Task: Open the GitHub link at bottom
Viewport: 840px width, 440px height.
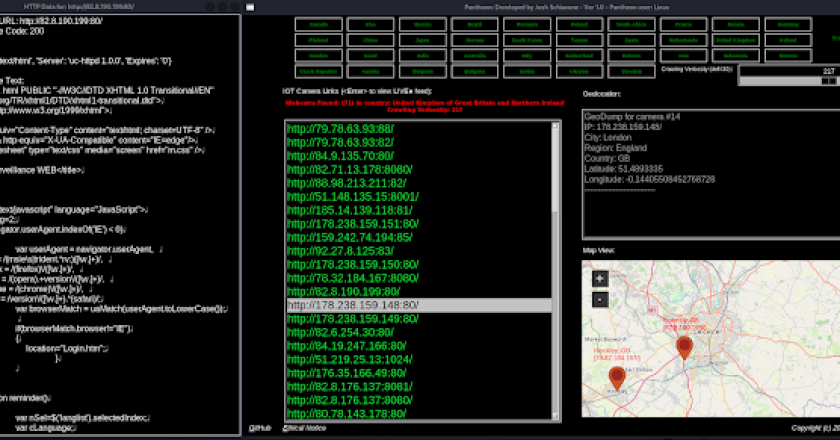Action: point(260,427)
